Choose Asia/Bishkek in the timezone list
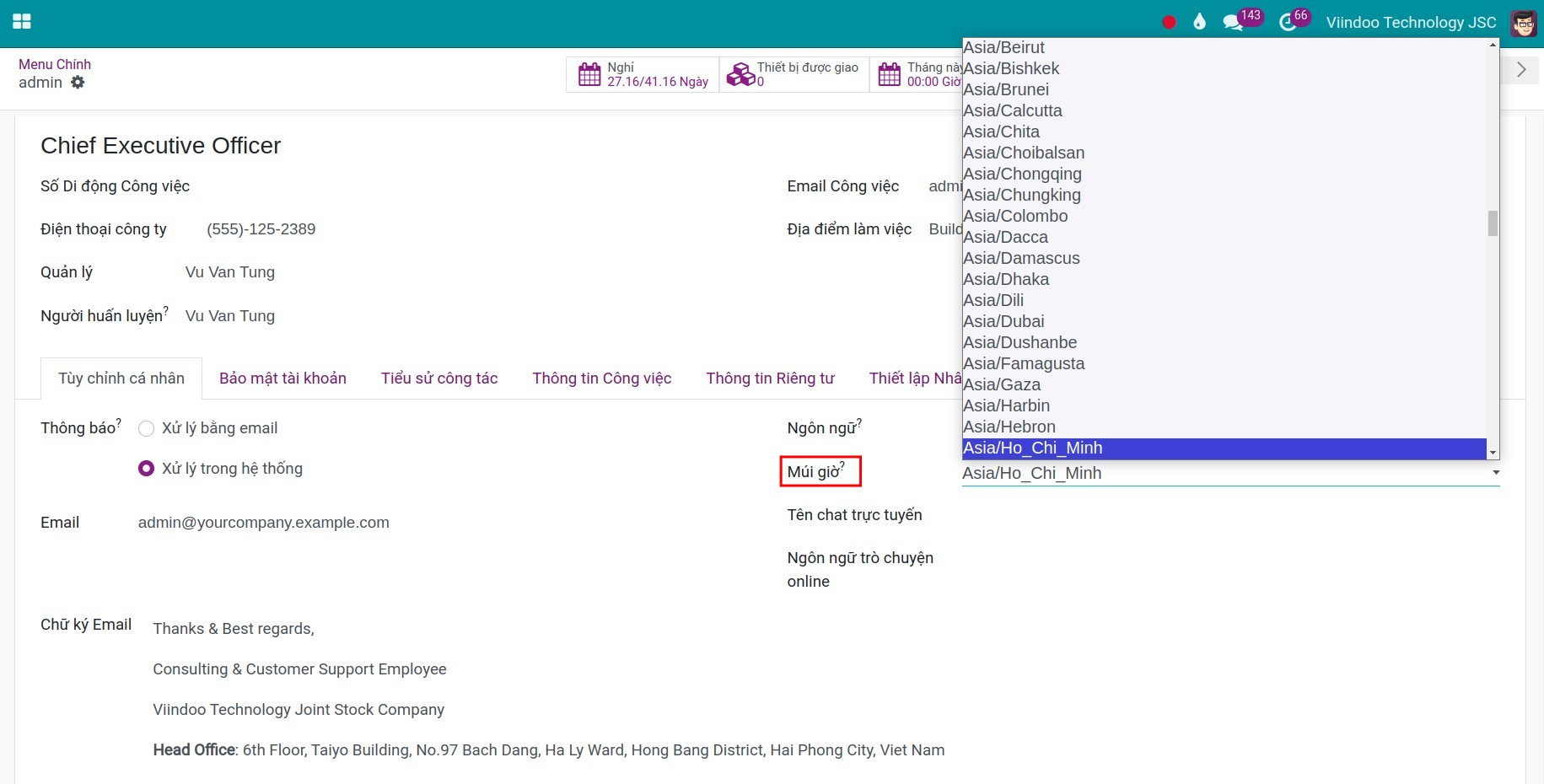1544x784 pixels. pyautogui.click(x=1224, y=68)
